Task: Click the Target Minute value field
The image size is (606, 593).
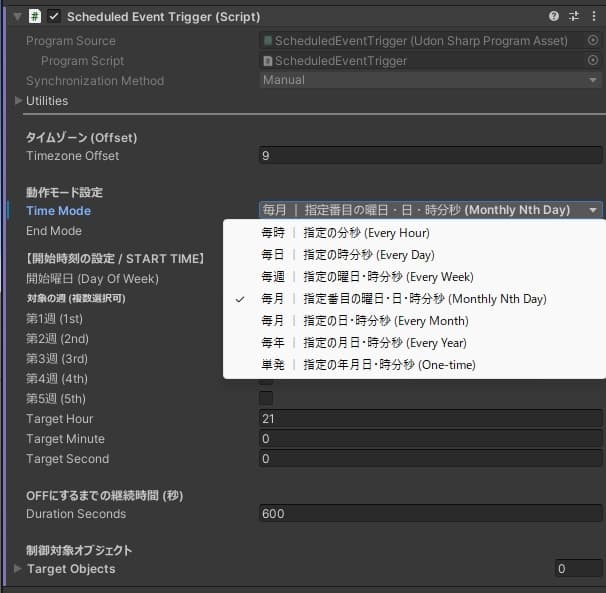Action: [431, 439]
